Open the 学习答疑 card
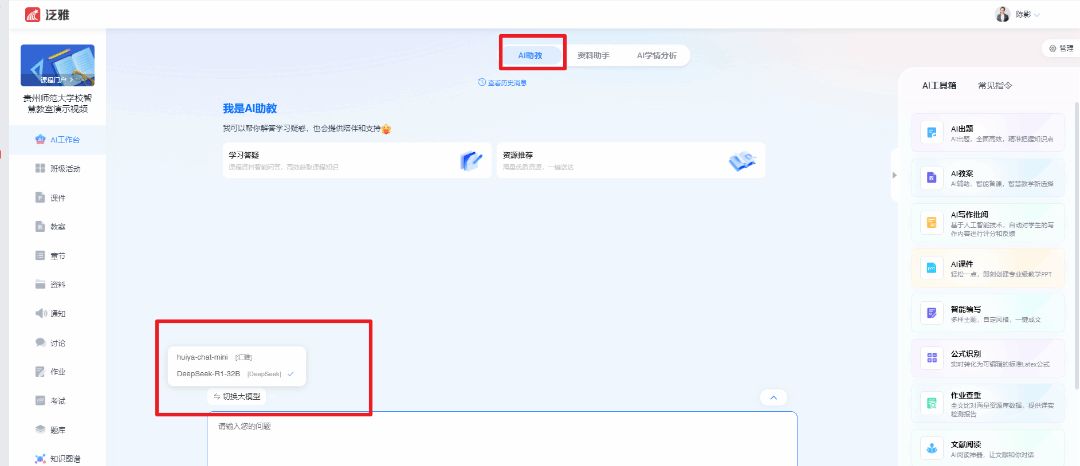The image size is (1080, 466). (357, 160)
